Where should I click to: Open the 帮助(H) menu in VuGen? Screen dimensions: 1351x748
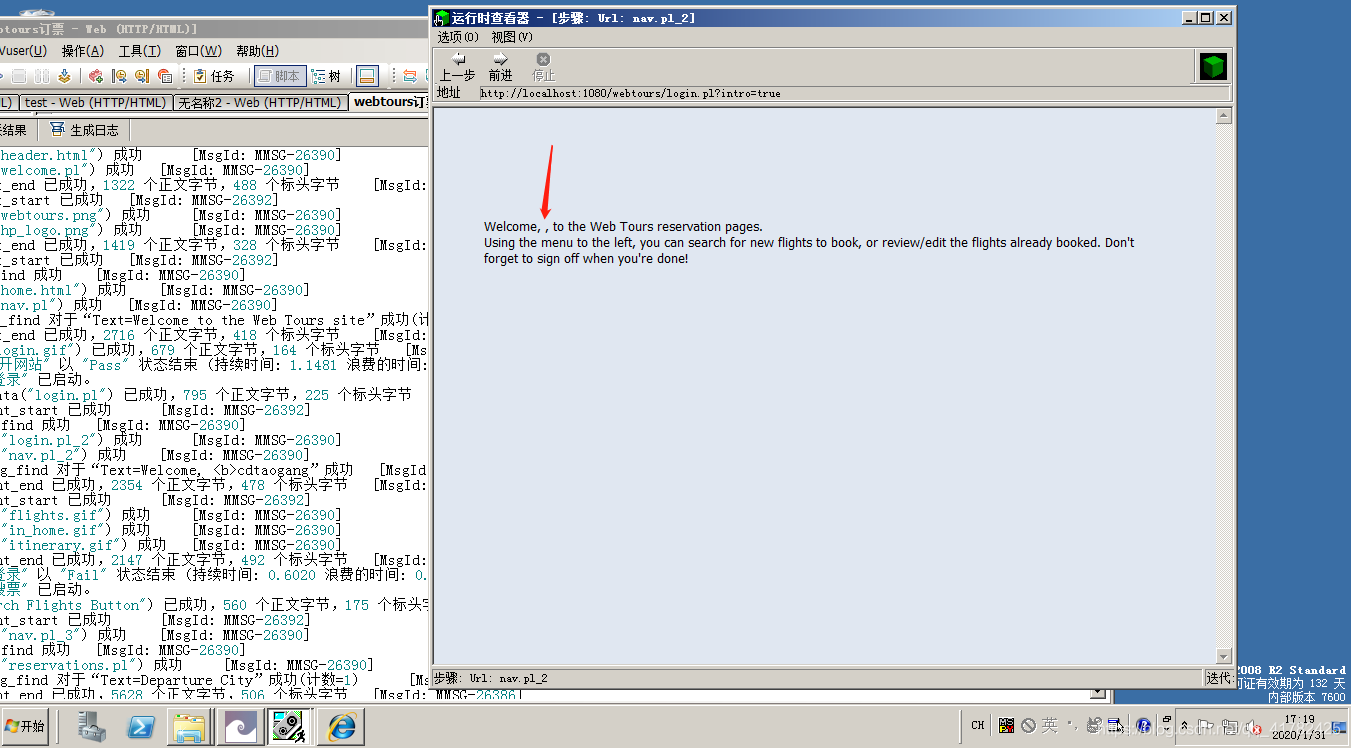(257, 51)
